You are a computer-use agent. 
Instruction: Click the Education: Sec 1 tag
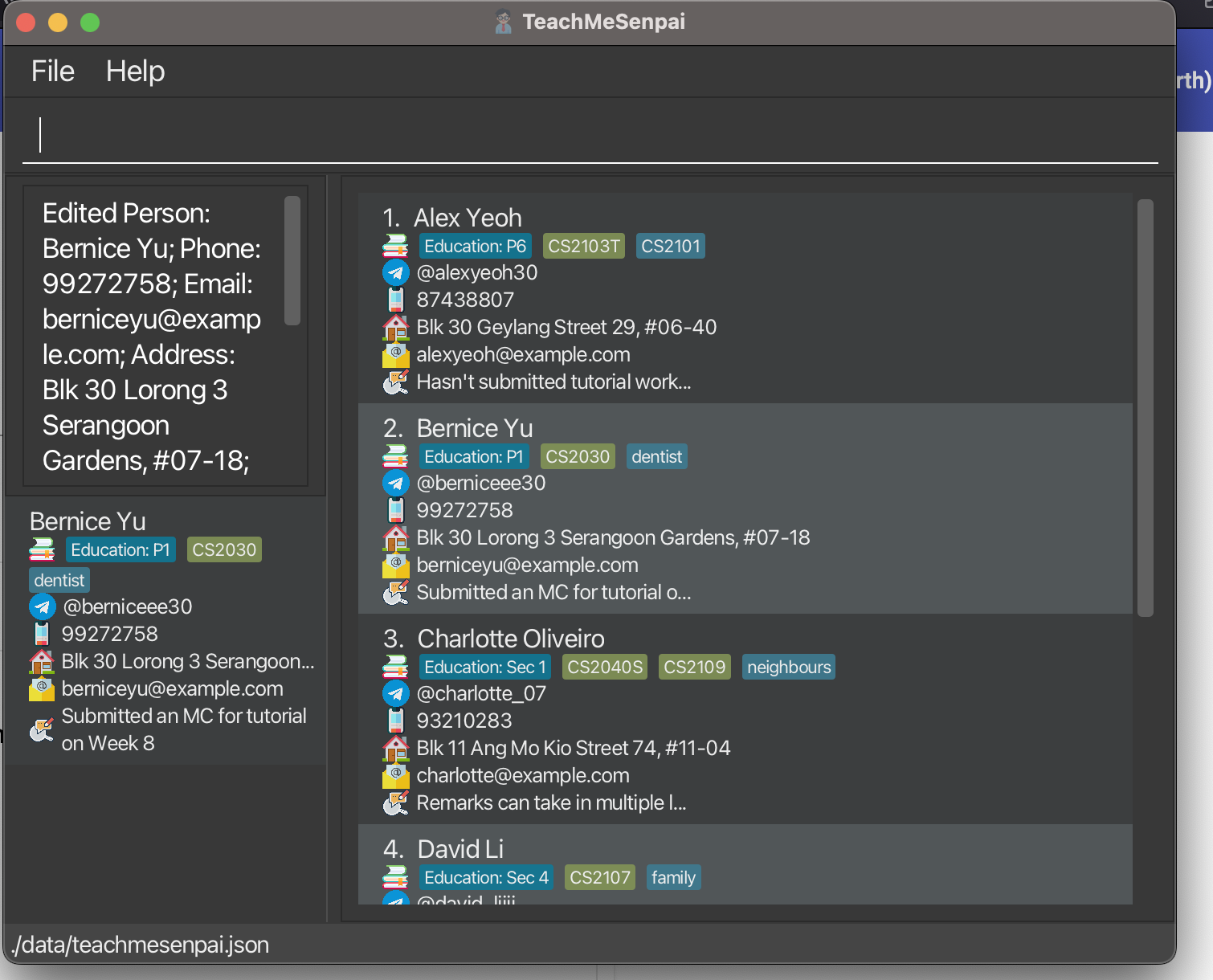coord(485,667)
